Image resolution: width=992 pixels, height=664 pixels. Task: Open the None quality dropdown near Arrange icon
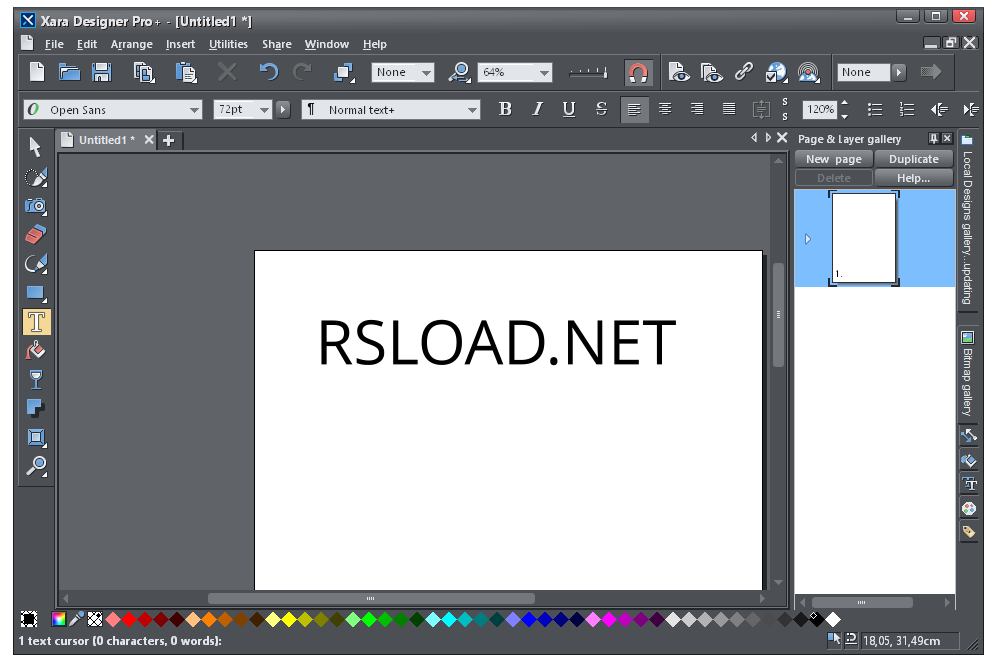pyautogui.click(x=426, y=73)
